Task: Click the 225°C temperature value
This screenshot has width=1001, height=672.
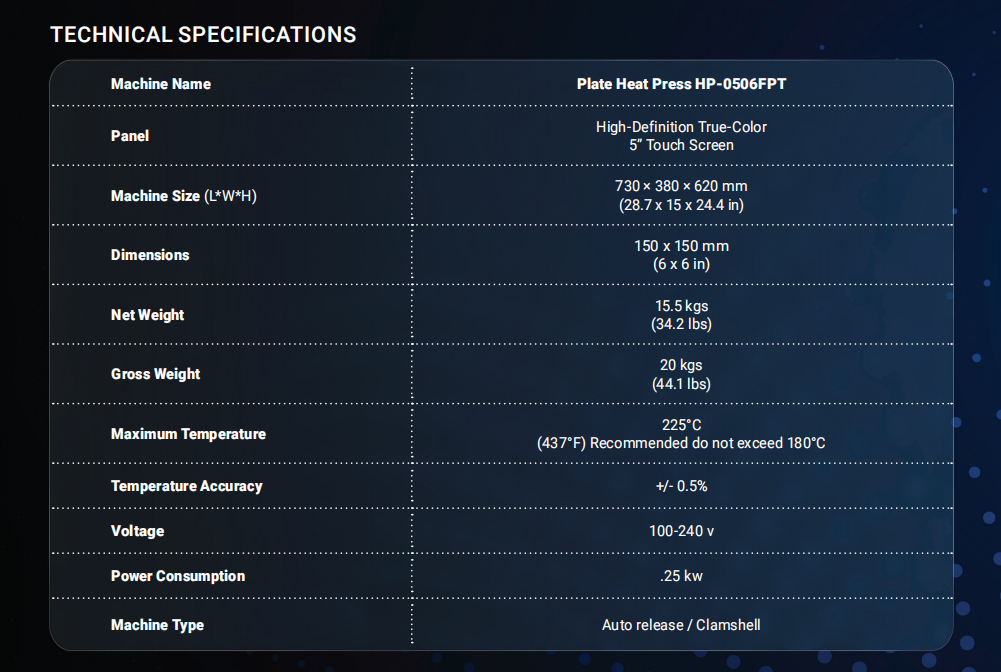Action: [681, 425]
